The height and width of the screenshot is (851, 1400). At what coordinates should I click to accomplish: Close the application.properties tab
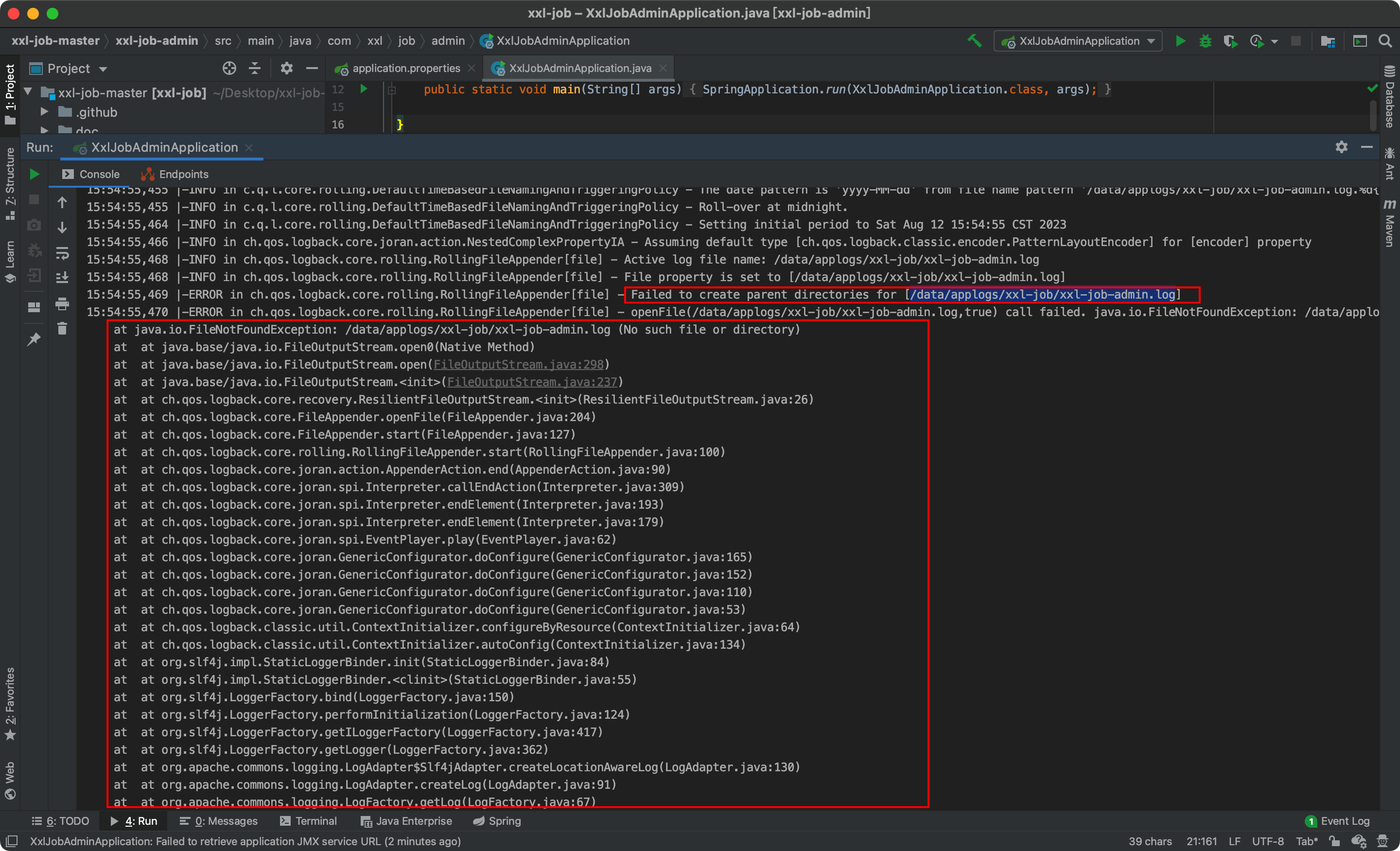[x=471, y=68]
